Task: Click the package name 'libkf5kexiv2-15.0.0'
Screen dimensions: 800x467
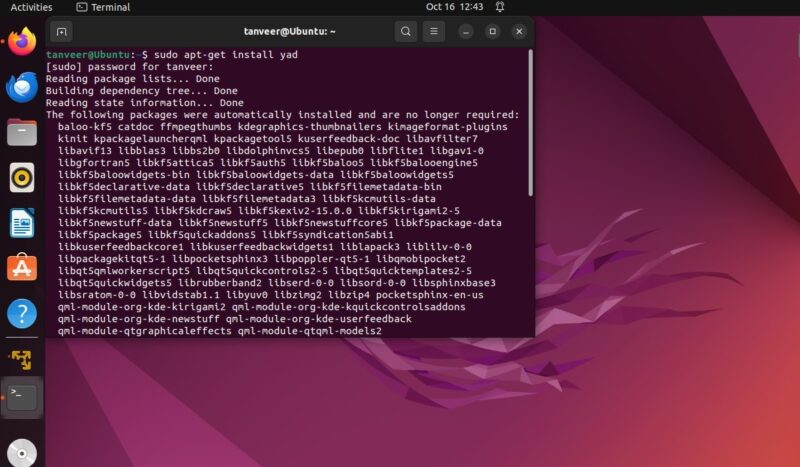Action: [294, 211]
